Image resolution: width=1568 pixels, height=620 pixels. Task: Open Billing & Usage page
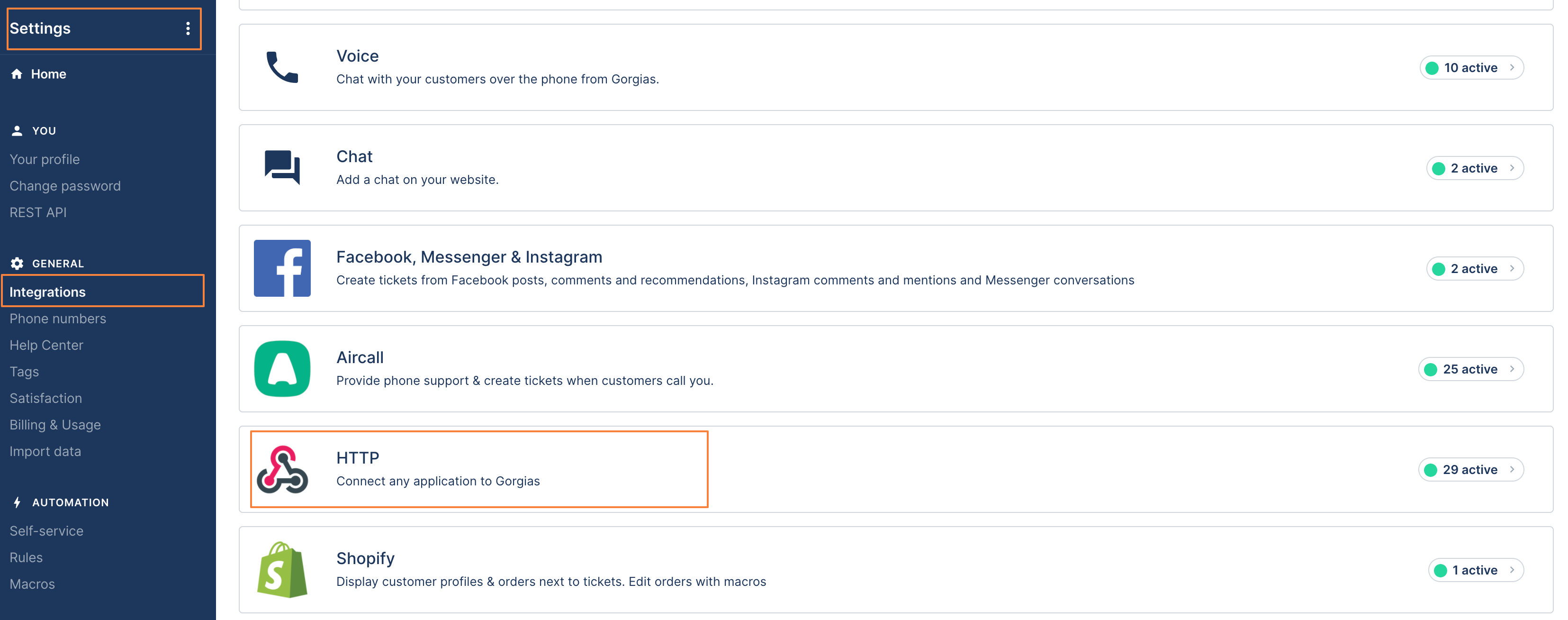coord(55,425)
